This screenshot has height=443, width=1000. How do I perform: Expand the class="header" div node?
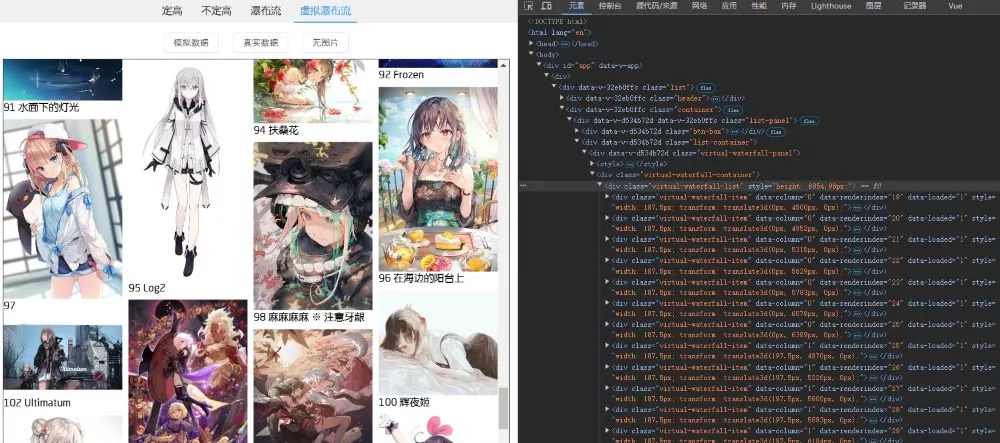coord(562,98)
